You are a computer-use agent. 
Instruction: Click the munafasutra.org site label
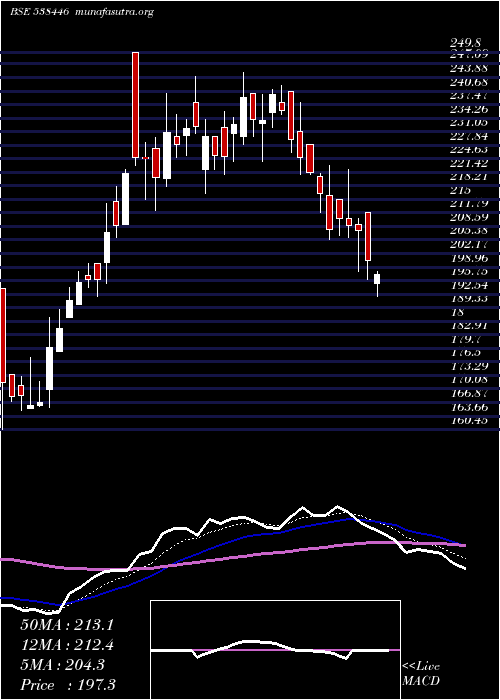point(115,12)
